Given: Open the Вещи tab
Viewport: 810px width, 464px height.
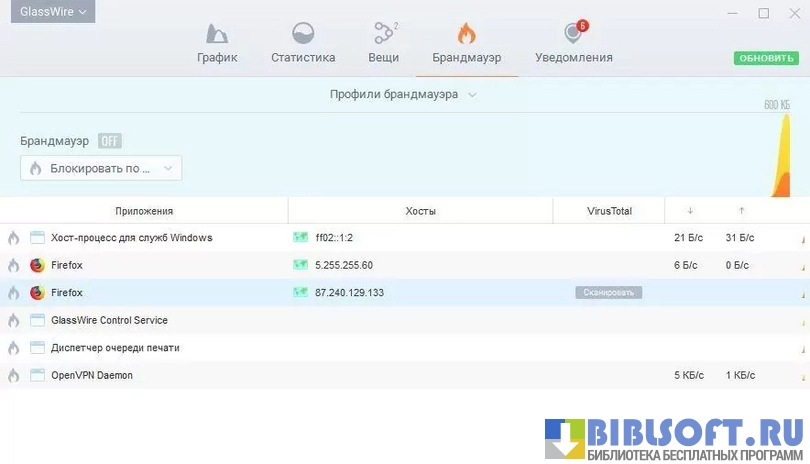Looking at the screenshot, I should point(384,44).
